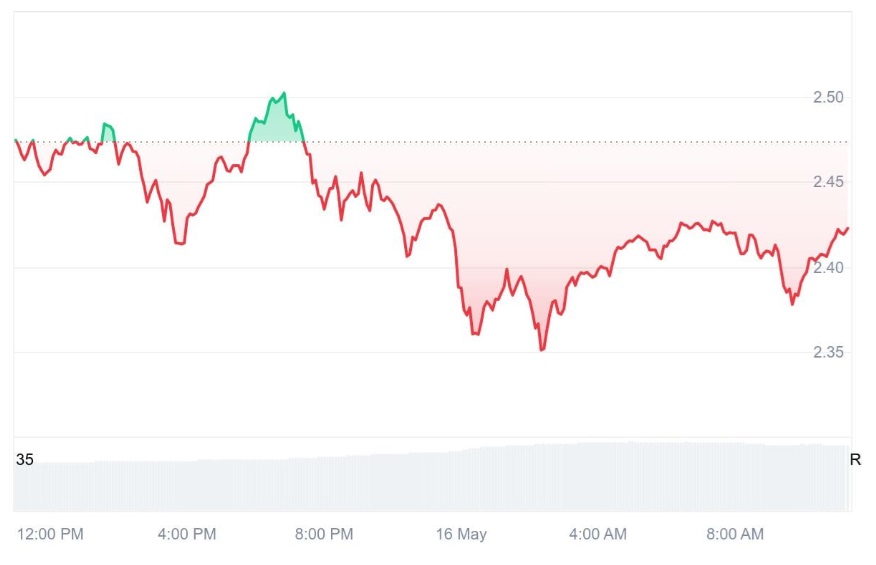
Task: Select the 12:00 PM time label
Action: (x=50, y=534)
